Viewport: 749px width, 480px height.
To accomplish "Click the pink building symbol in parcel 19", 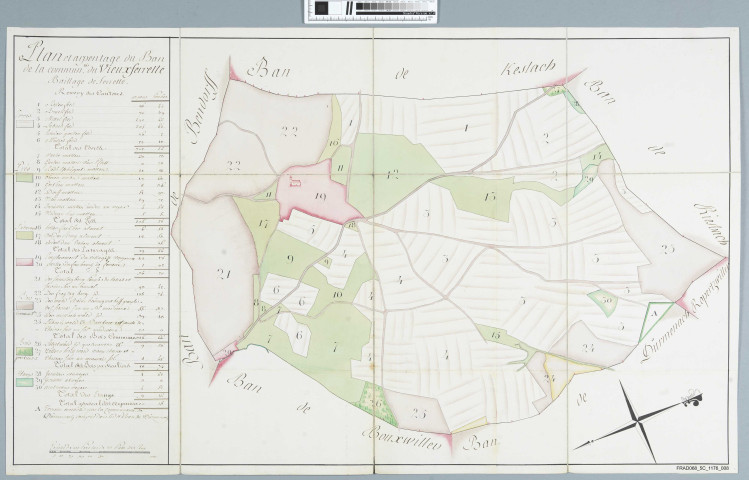I will [296, 182].
